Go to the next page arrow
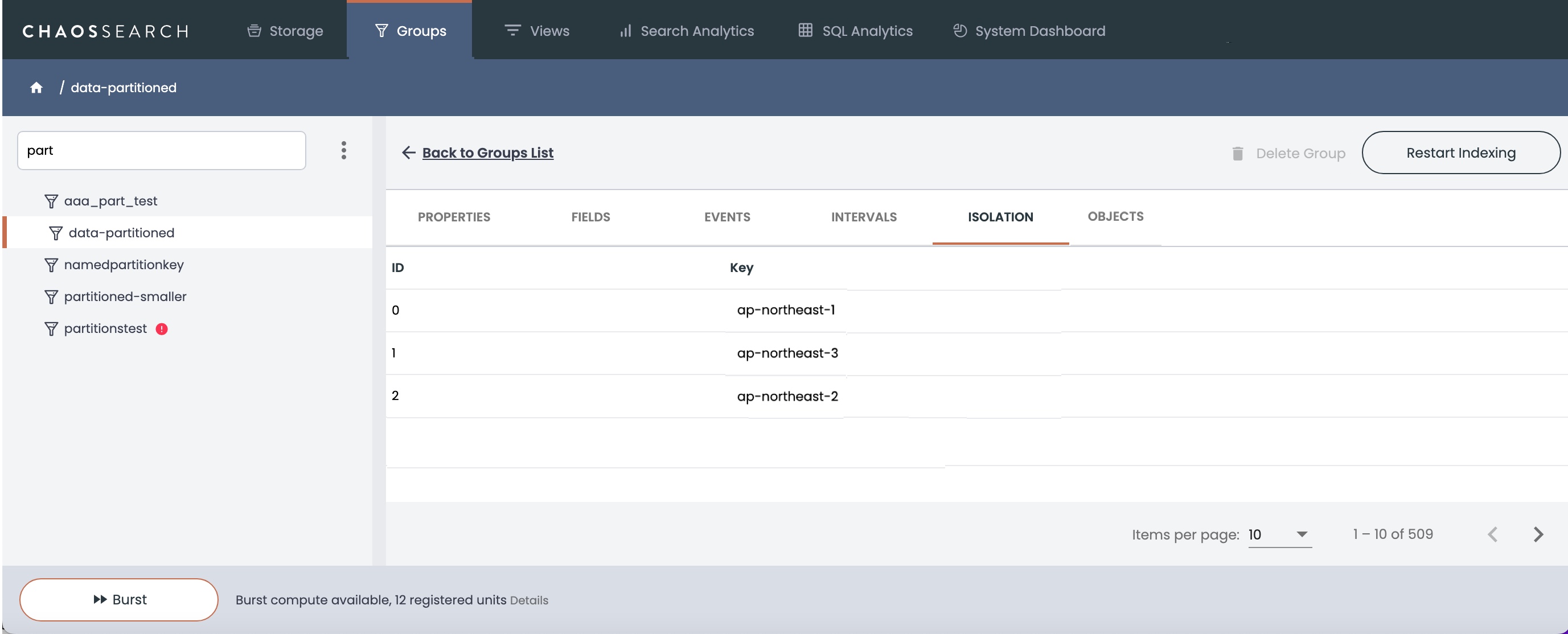Screen dimensions: 1568x634 (x=1538, y=534)
